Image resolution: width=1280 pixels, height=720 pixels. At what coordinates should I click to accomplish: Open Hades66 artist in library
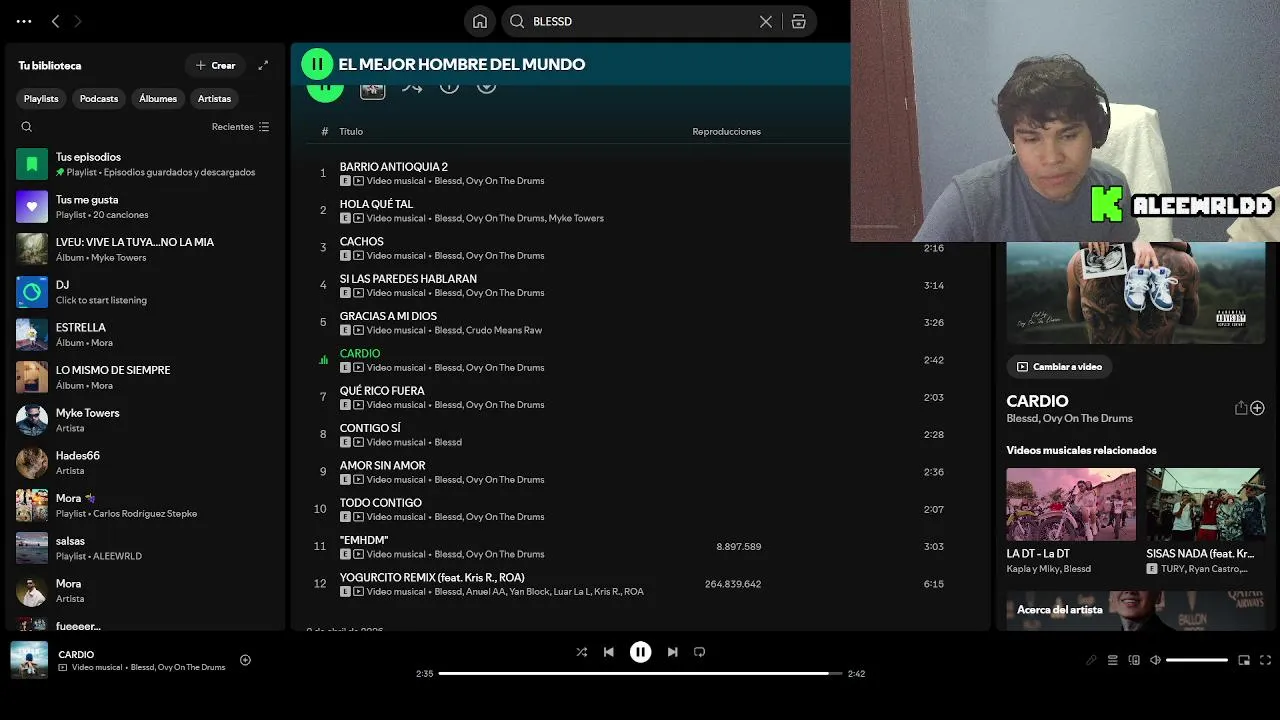tap(145, 462)
